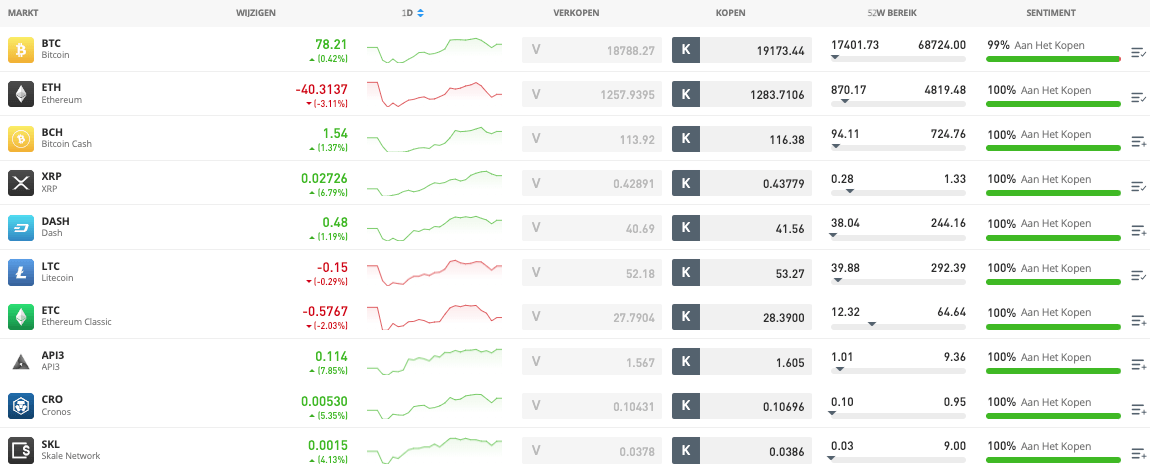
Task: Buy API3 at 1.605
Action: (741, 362)
